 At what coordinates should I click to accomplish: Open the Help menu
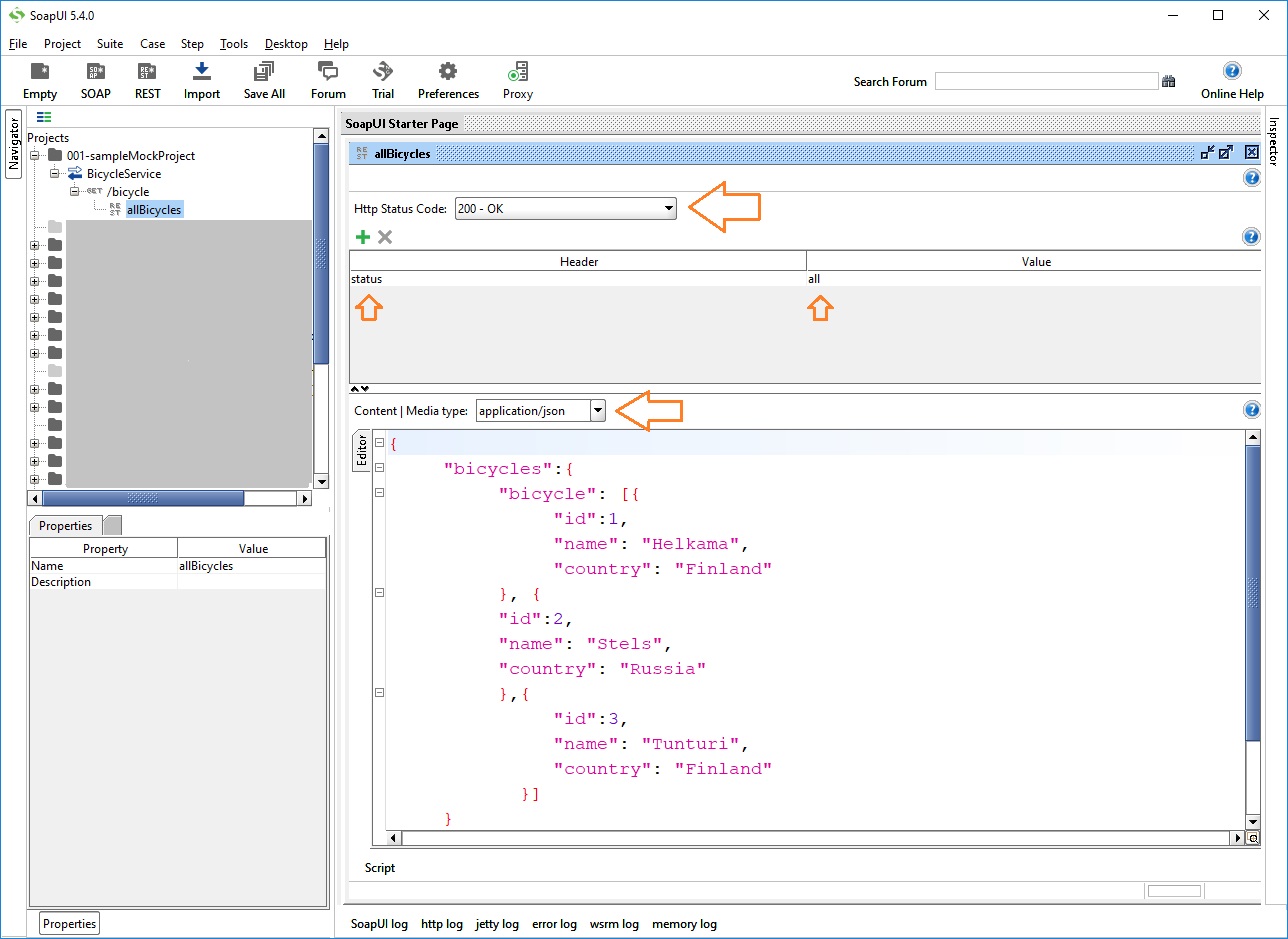[x=337, y=44]
